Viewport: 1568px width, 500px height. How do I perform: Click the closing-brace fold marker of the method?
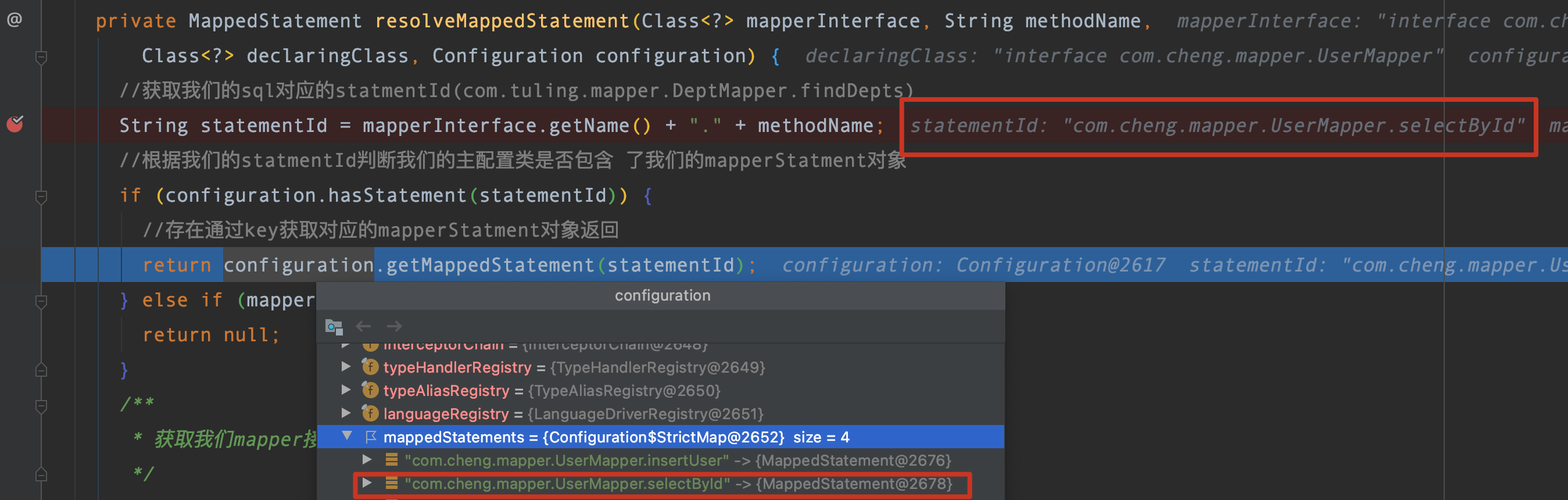[x=41, y=370]
